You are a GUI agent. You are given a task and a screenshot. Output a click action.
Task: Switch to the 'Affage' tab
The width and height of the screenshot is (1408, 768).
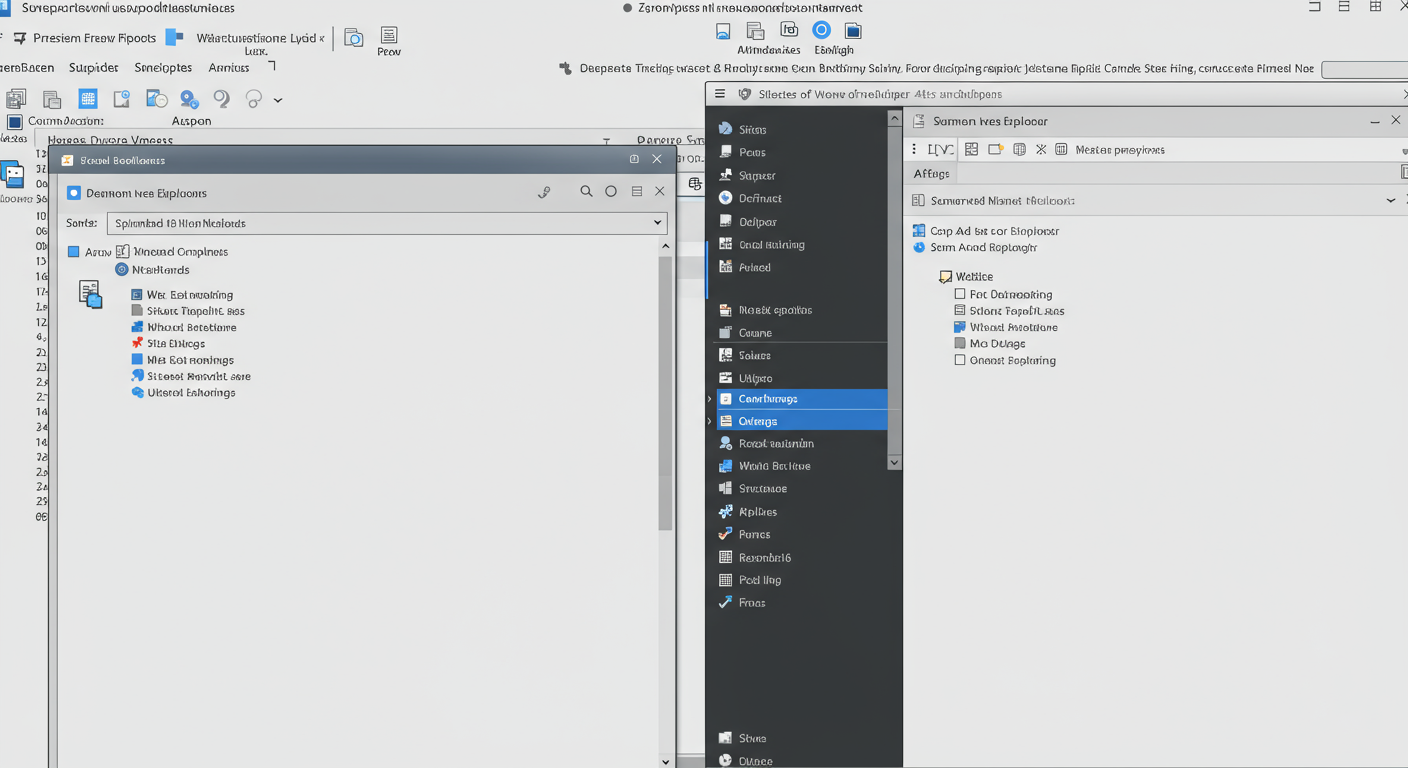point(931,174)
